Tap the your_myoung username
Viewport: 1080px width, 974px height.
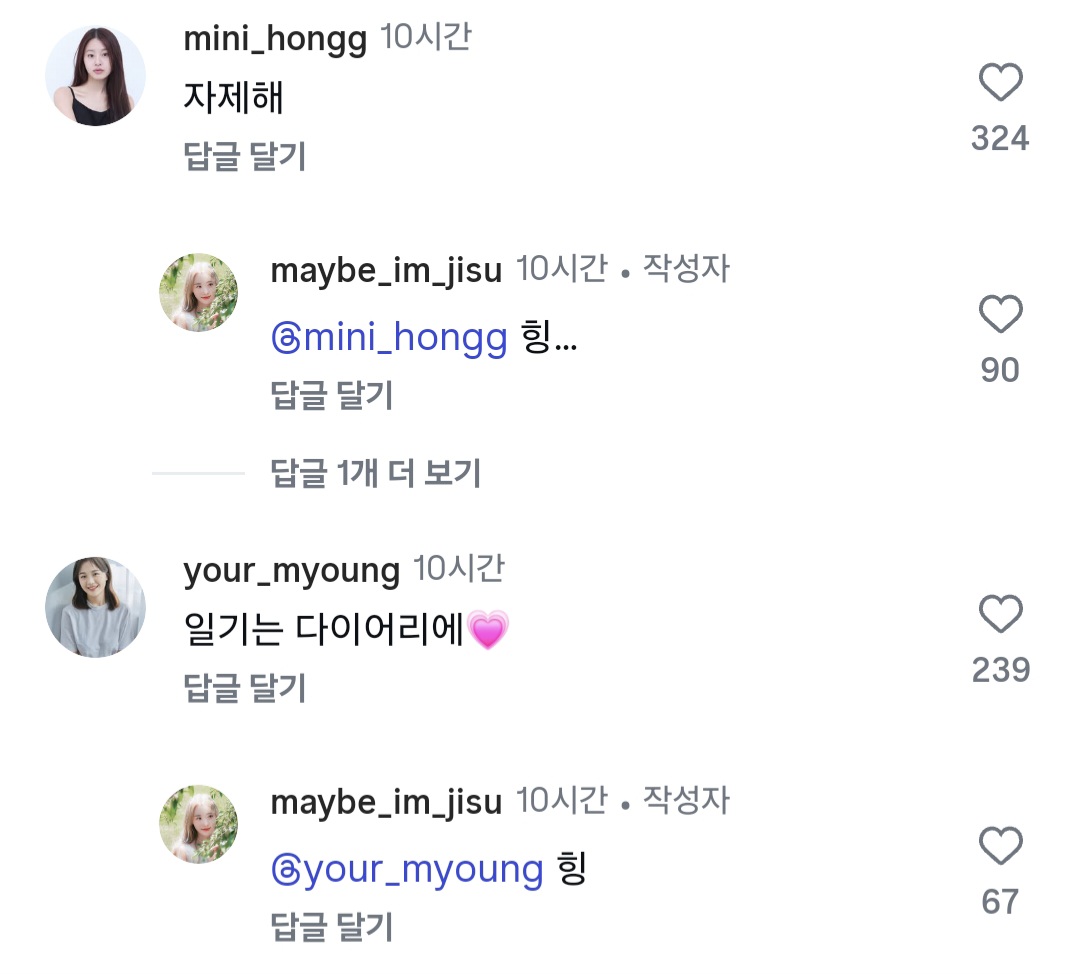(x=291, y=571)
